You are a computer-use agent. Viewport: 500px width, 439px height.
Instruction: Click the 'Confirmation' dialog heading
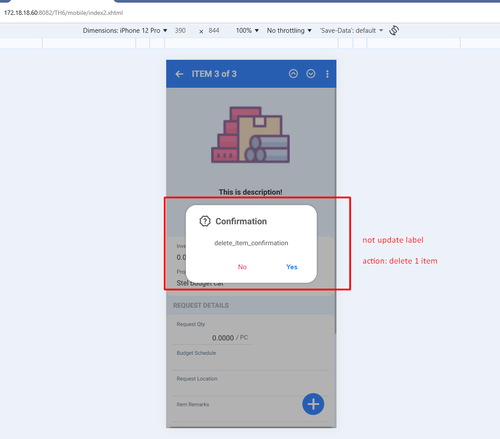[x=241, y=221]
